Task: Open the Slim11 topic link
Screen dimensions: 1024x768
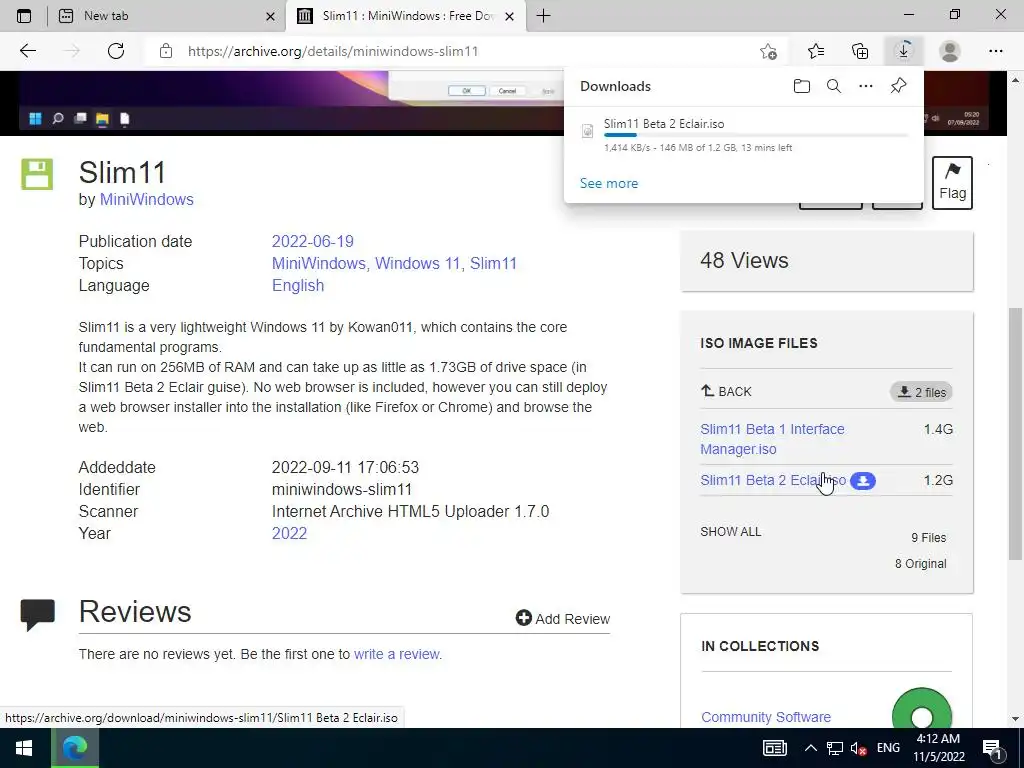Action: click(493, 263)
